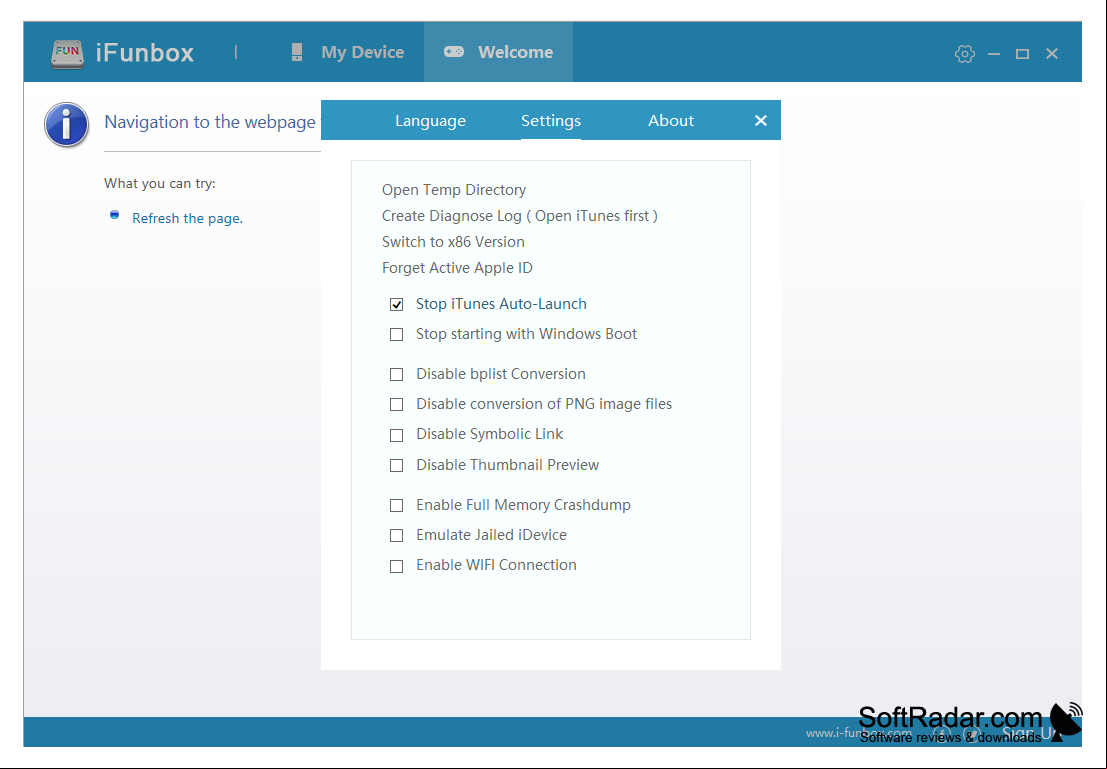1107x769 pixels.
Task: Uncheck Stop iTunes Auto-Launch
Action: coord(397,304)
